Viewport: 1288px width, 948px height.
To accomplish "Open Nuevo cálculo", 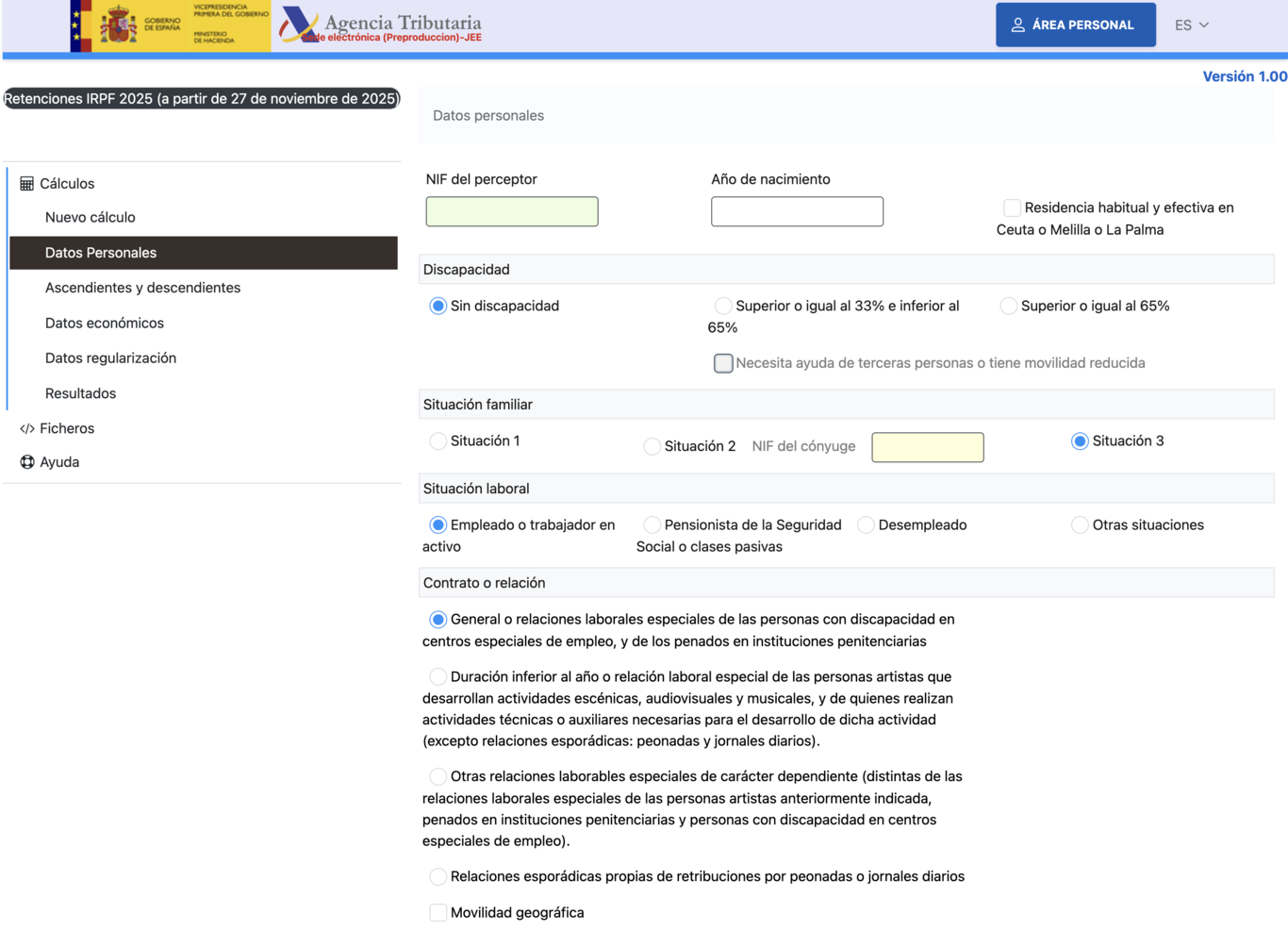I will (x=91, y=217).
